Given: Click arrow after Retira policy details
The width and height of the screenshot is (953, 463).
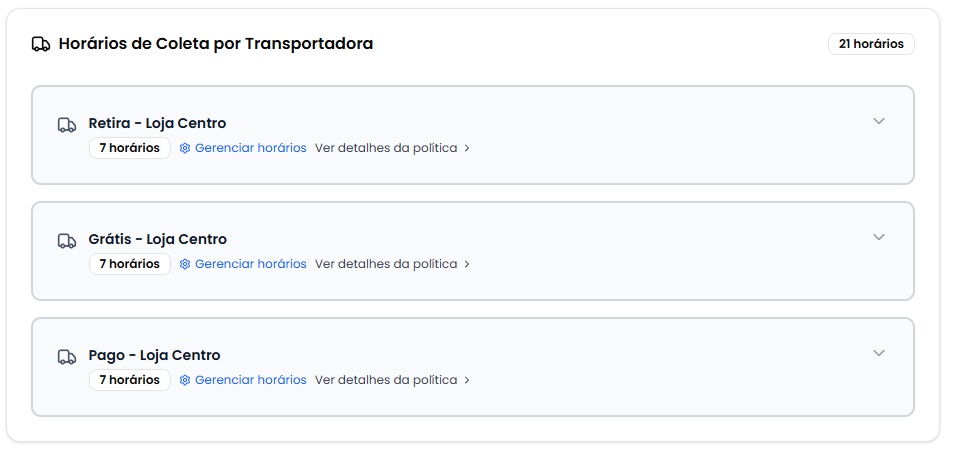Looking at the screenshot, I should pos(467,149).
